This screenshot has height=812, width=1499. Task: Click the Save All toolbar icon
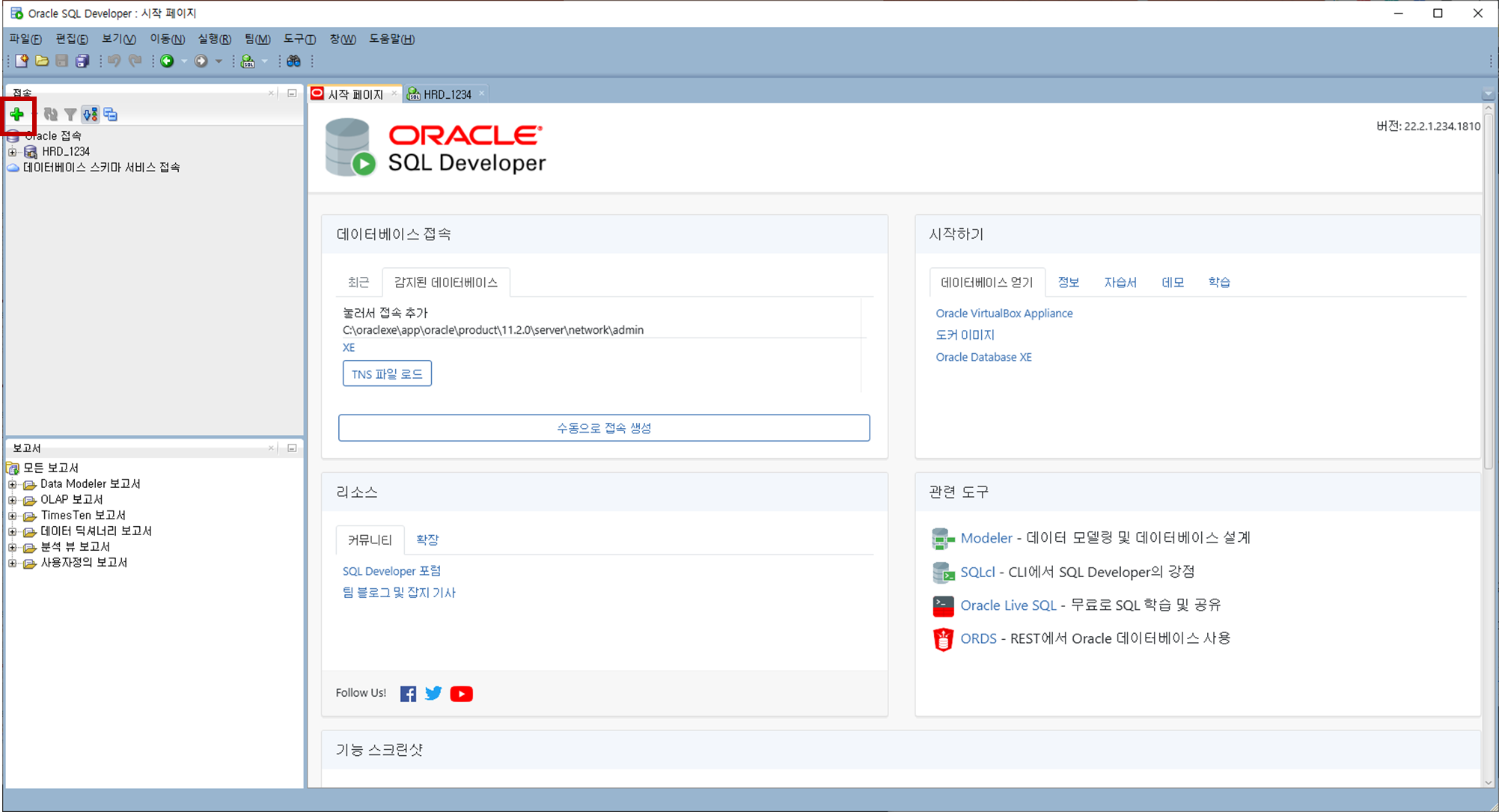point(82,61)
